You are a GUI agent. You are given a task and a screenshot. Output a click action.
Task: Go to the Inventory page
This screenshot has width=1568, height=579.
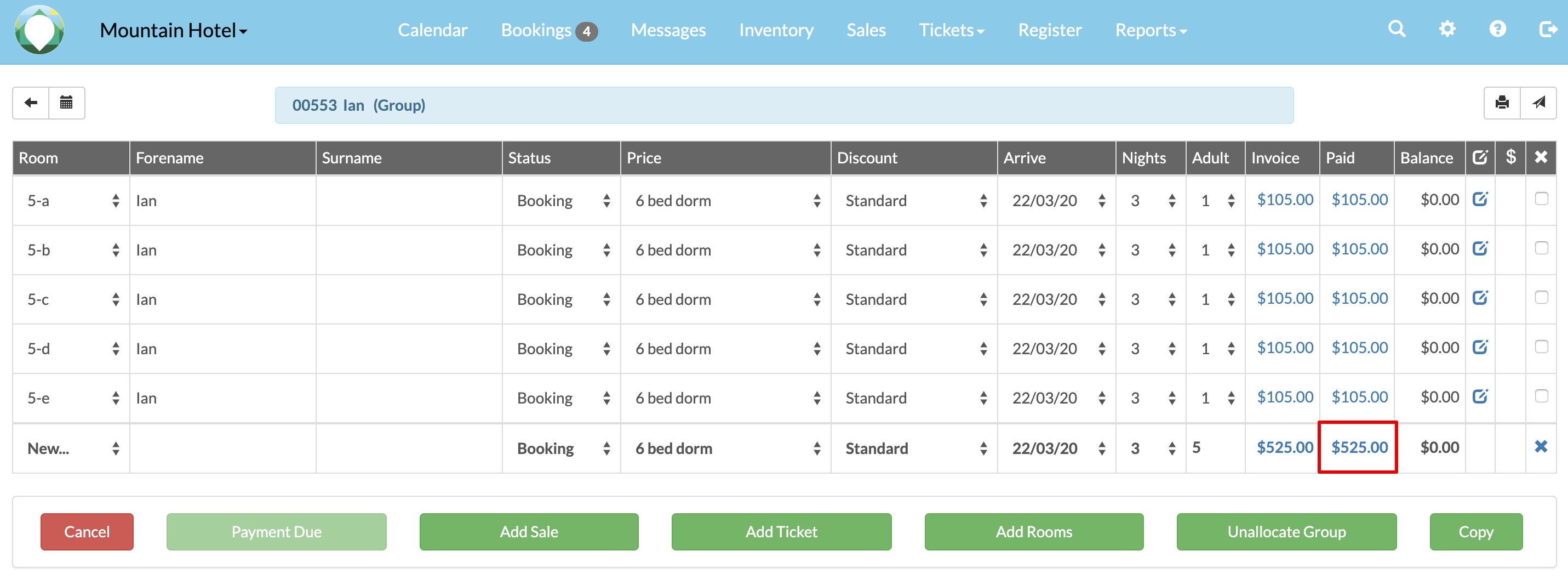[775, 31]
